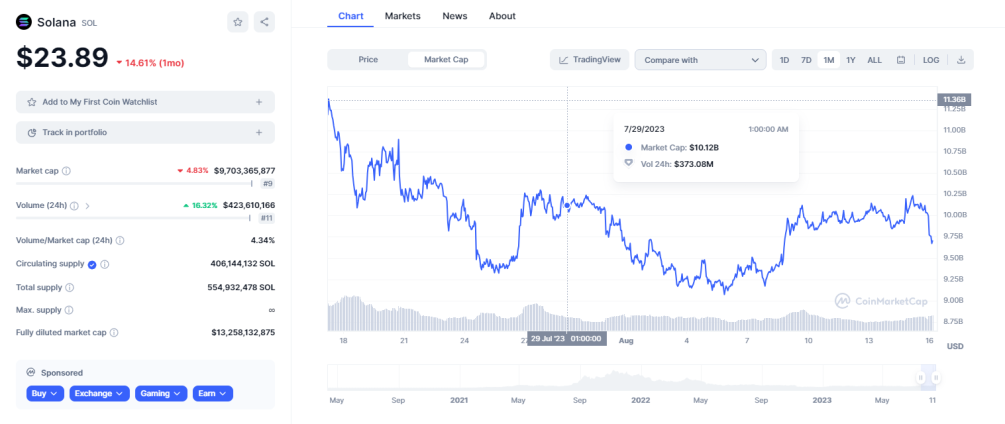Click Add to My First Coin Watchlist
This screenshot has height=424, width=1005.
[145, 102]
